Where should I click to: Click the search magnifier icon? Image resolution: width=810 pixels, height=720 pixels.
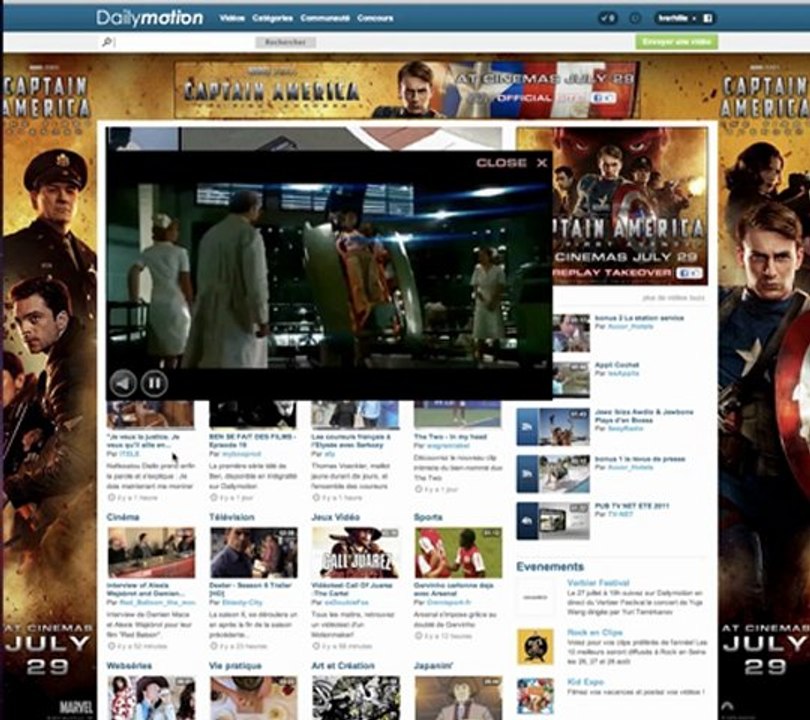107,42
